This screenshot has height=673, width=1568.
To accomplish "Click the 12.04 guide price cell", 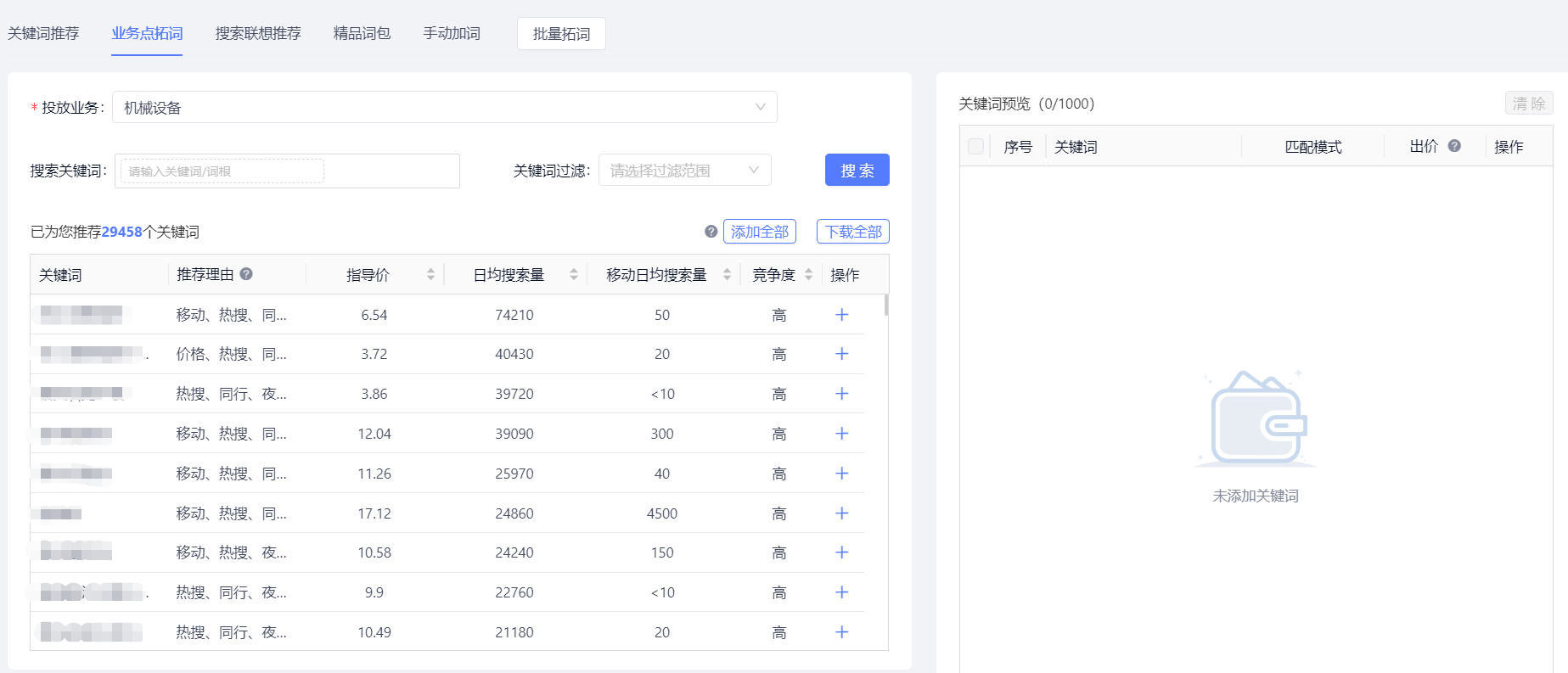I will [374, 434].
